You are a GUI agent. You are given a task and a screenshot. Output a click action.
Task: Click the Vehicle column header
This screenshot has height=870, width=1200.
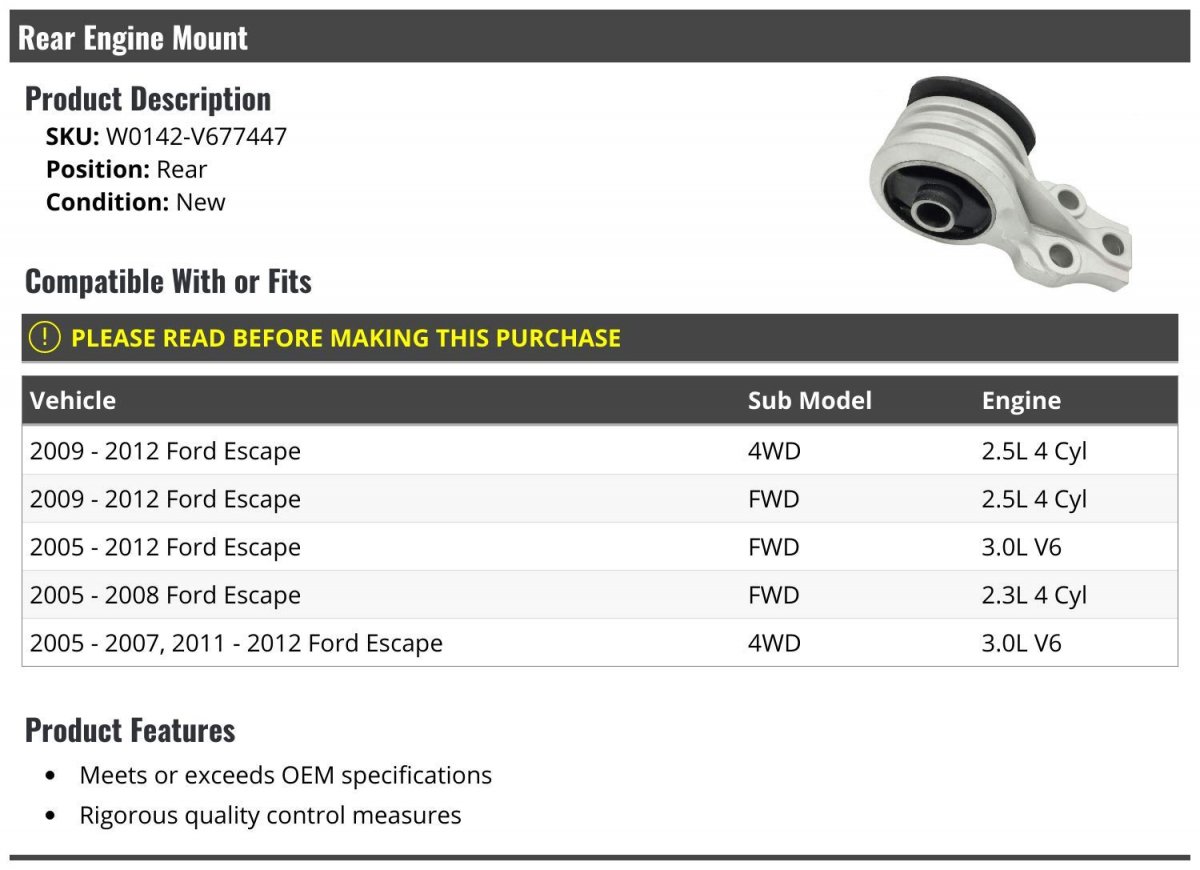pos(73,401)
